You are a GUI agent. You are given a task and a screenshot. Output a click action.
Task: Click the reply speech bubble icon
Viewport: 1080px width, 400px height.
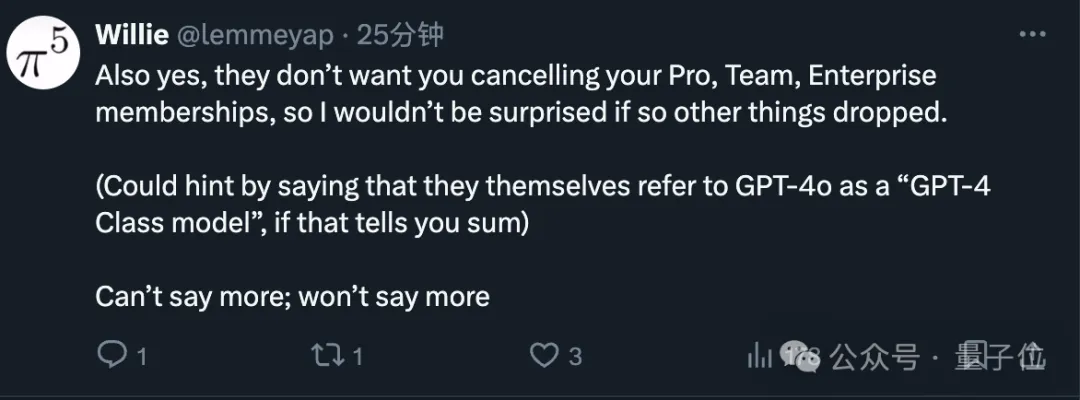[110, 355]
